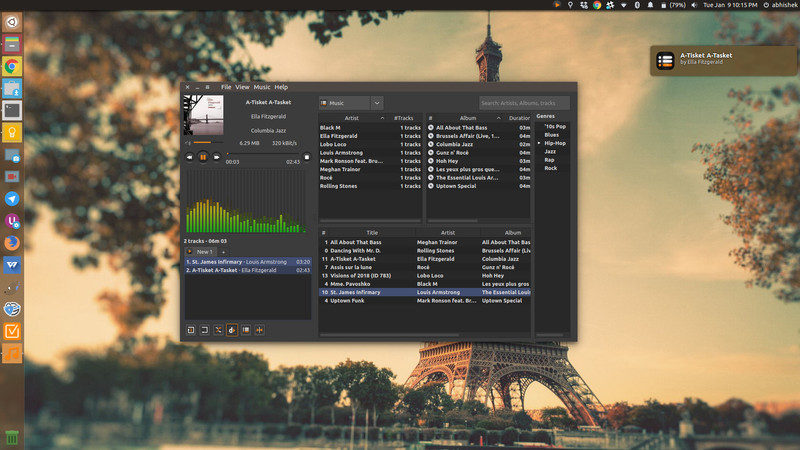
Task: Open the volume indicator in top panel
Action: [694, 5]
